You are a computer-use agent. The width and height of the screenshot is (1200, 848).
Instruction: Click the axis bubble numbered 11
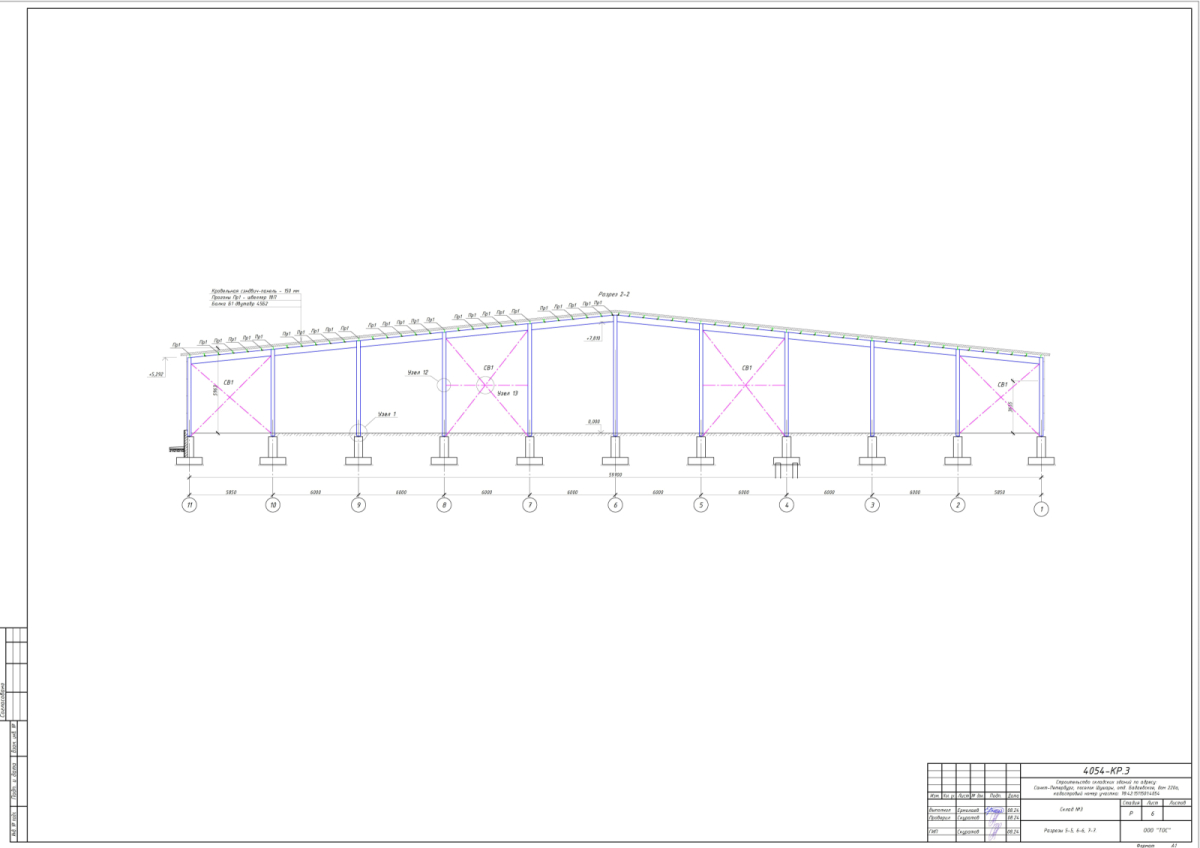189,506
